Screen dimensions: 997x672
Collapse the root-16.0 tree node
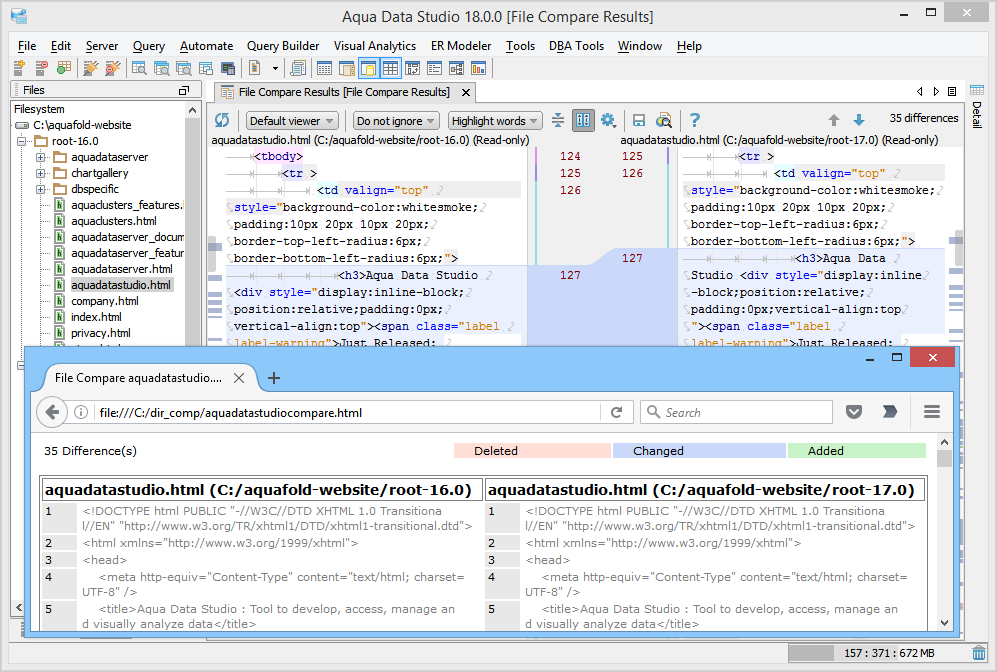(22, 141)
